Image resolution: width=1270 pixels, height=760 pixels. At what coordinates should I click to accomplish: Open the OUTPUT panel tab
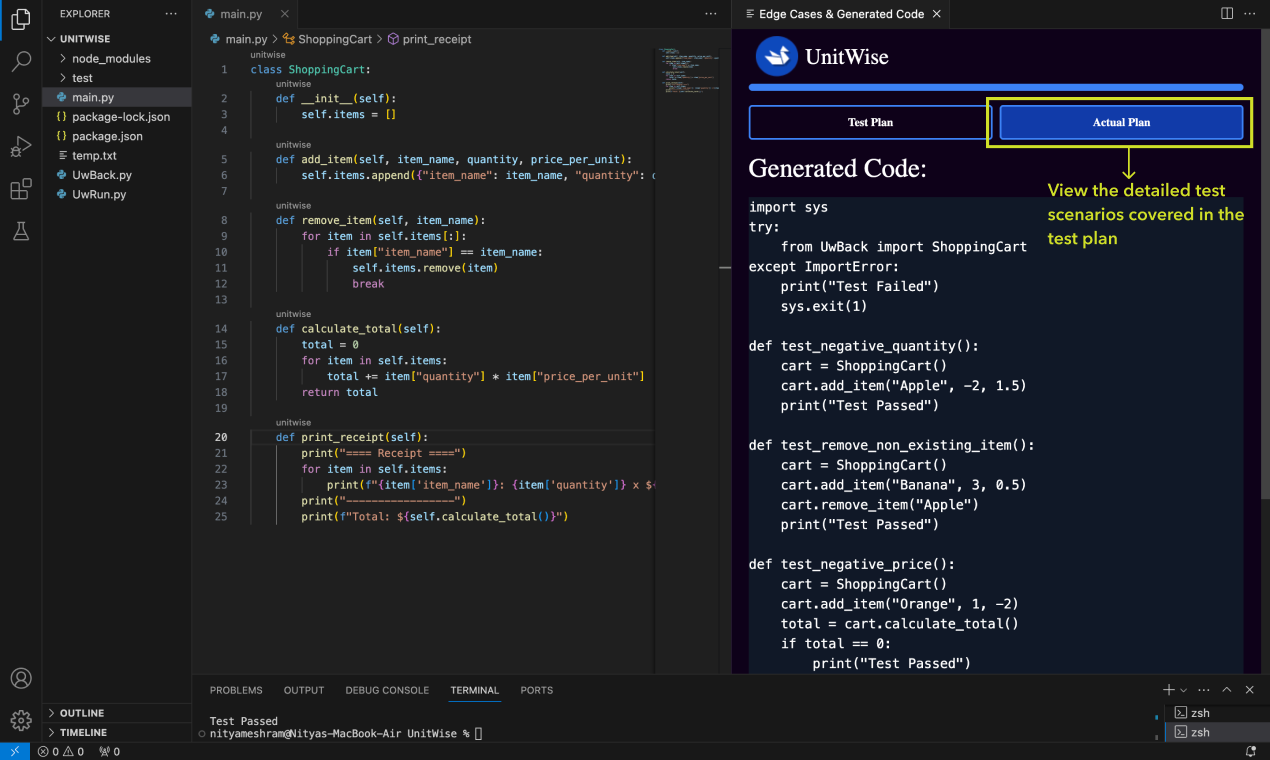(x=304, y=690)
